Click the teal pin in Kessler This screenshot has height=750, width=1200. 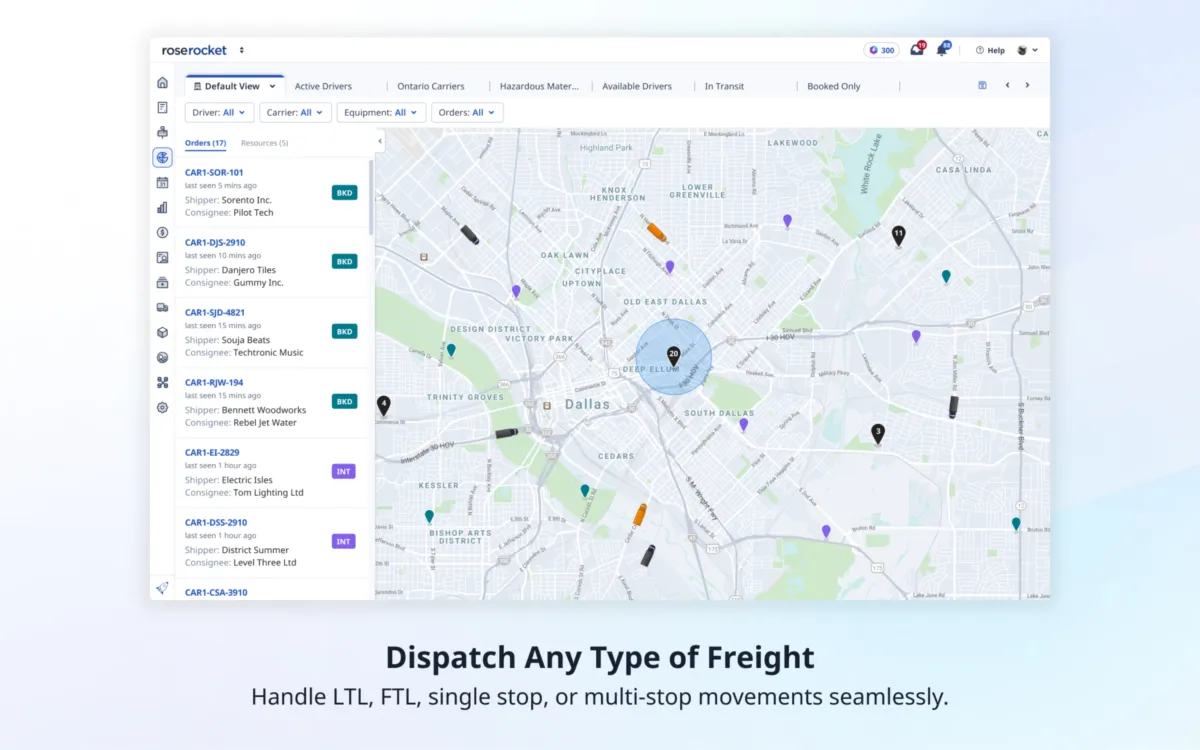click(x=429, y=516)
